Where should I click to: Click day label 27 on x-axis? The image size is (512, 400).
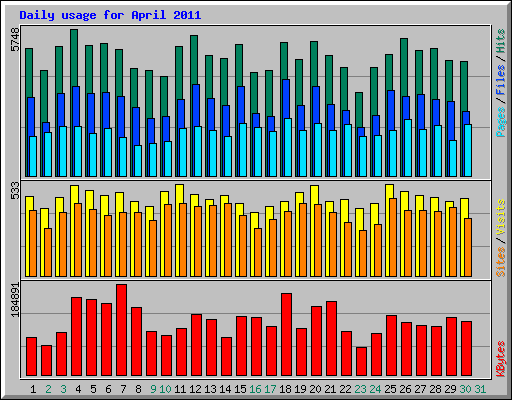tap(420, 389)
